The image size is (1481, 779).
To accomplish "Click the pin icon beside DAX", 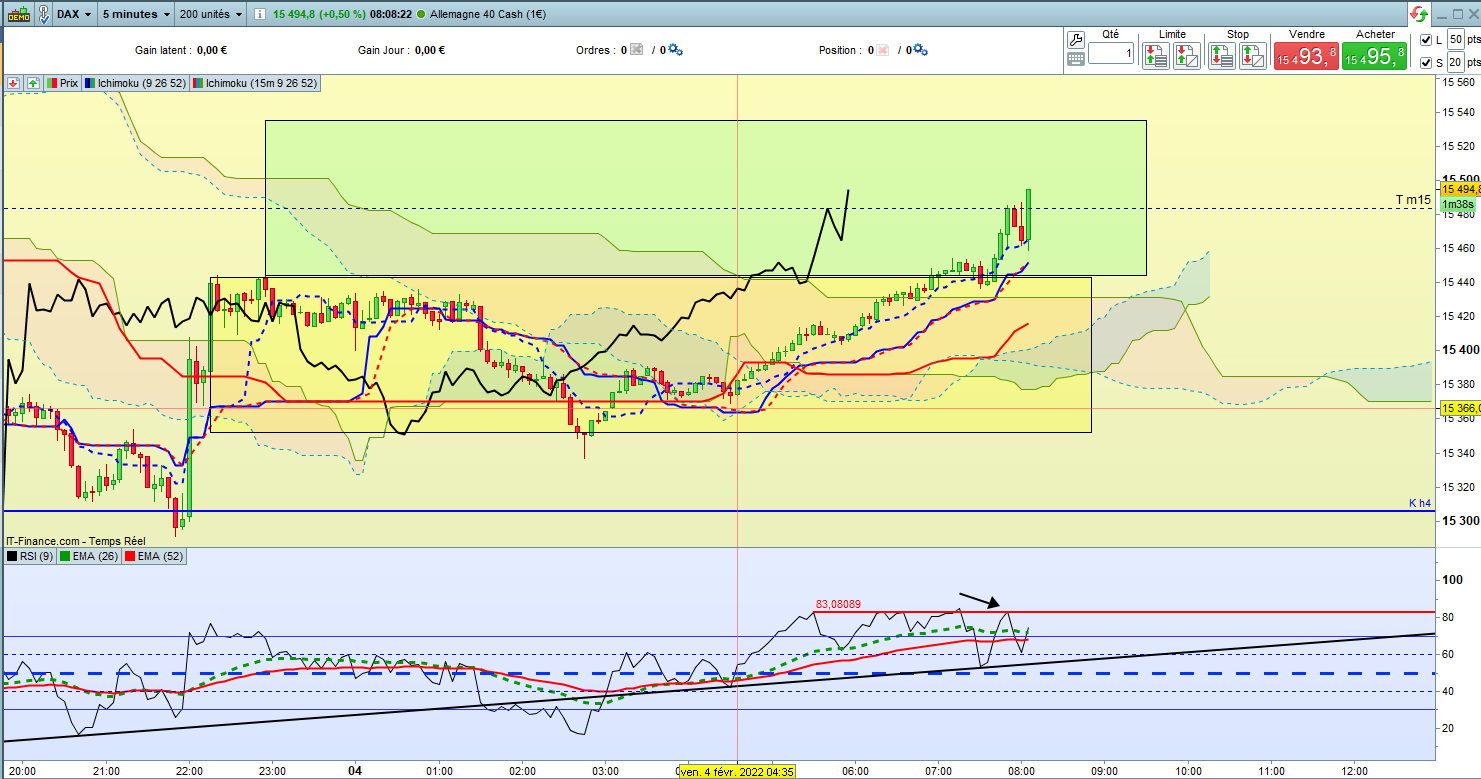I will tap(43, 14).
